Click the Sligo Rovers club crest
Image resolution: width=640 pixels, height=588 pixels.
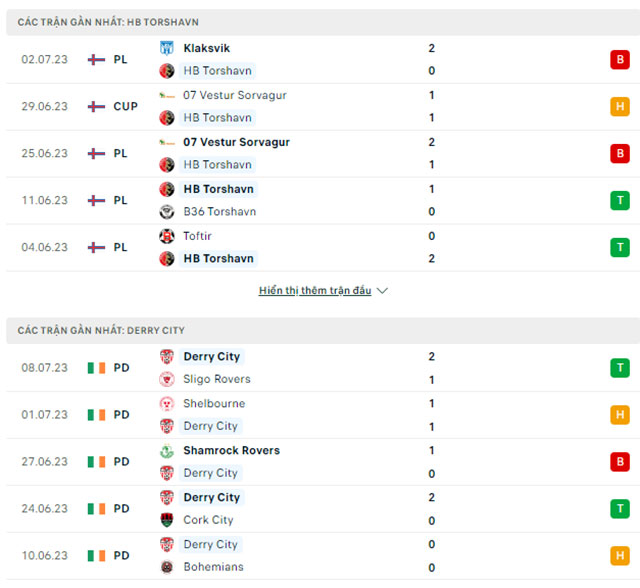point(167,380)
